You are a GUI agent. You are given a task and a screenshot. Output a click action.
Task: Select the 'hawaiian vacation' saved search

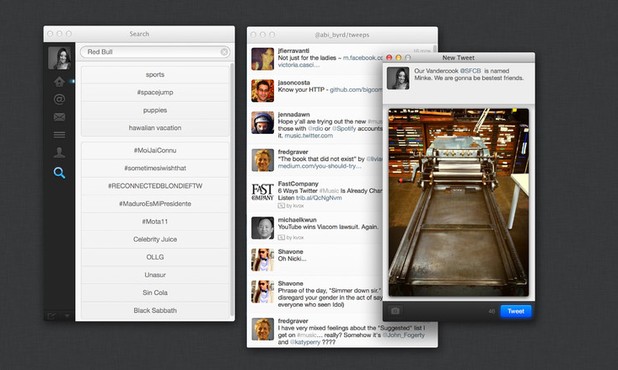coord(155,128)
